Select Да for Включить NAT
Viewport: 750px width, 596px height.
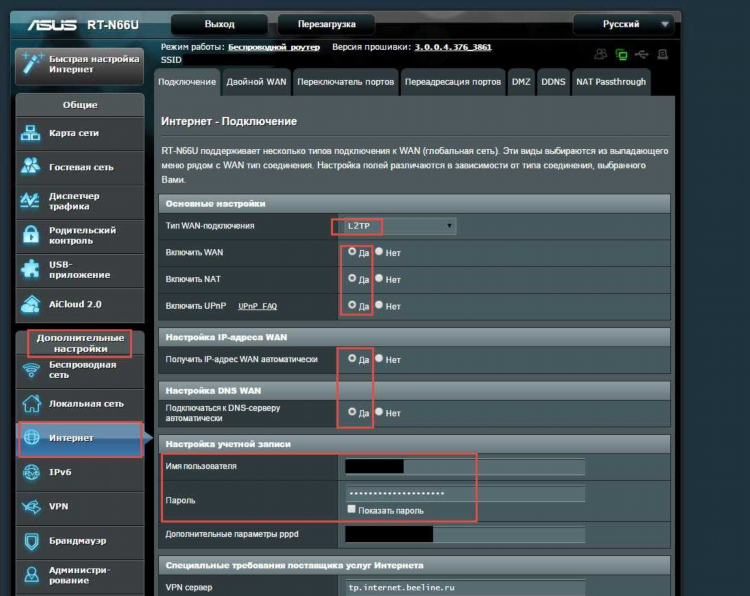coord(352,278)
